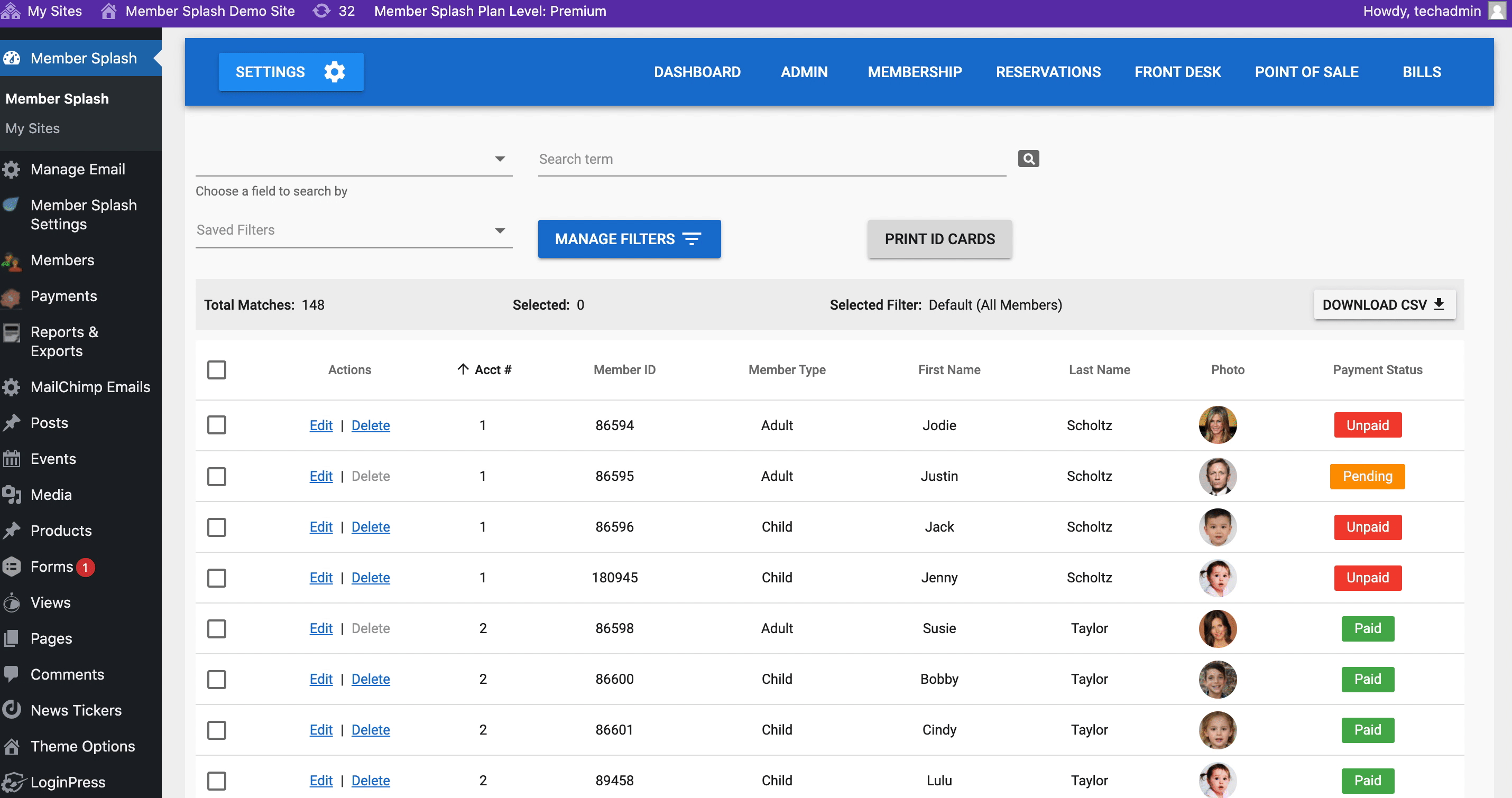This screenshot has height=798, width=1512.
Task: Select the checkbox for Susie Taylor's row
Action: click(217, 628)
